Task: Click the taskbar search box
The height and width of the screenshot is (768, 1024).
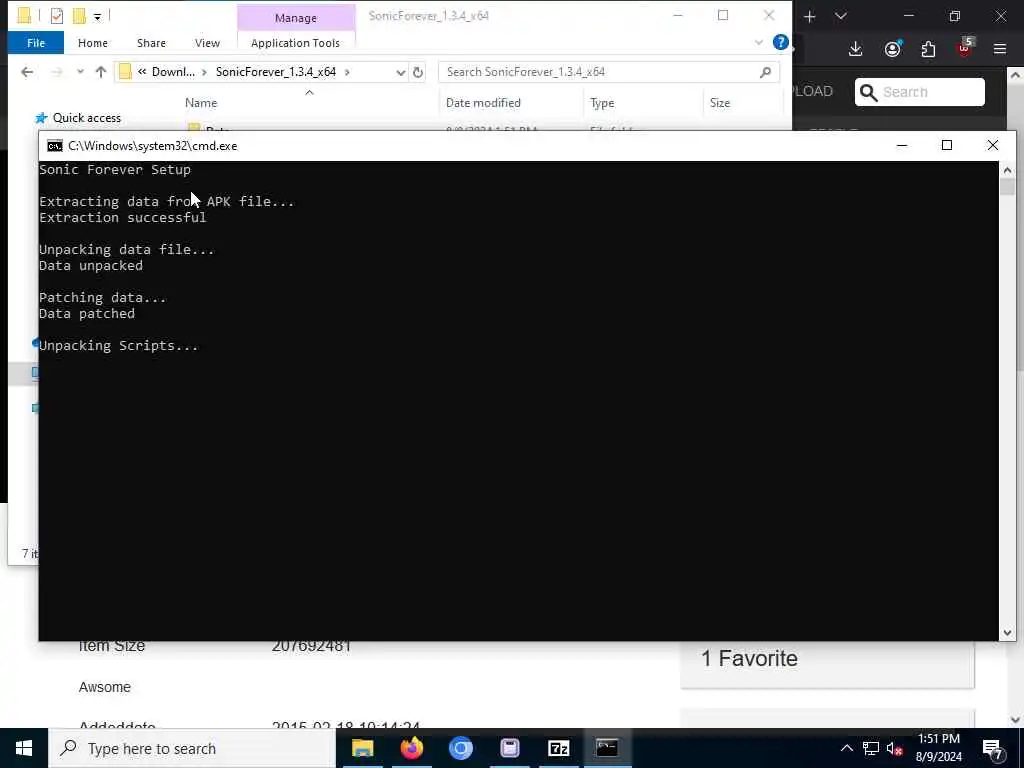Action: point(192,748)
